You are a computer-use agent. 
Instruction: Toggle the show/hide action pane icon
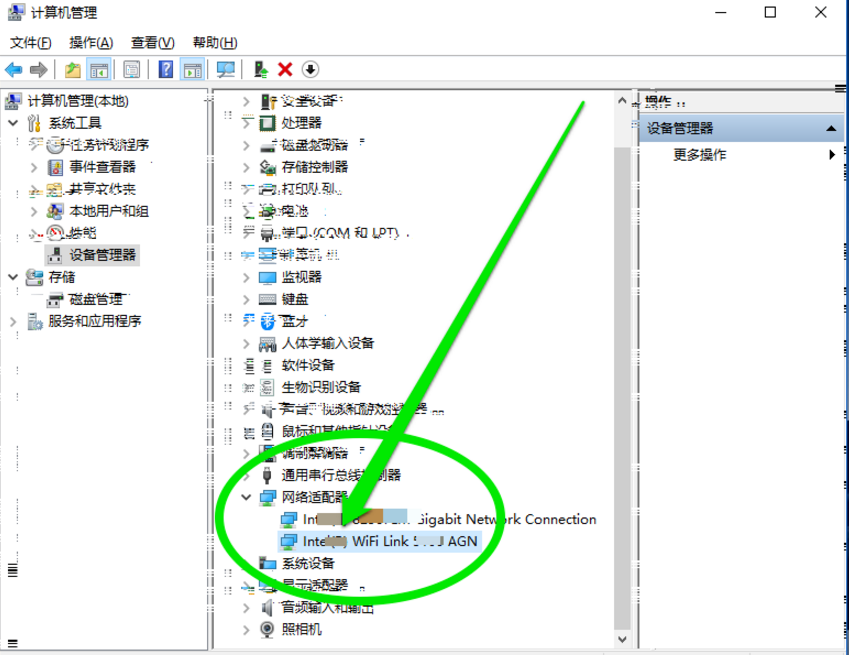[x=192, y=69]
